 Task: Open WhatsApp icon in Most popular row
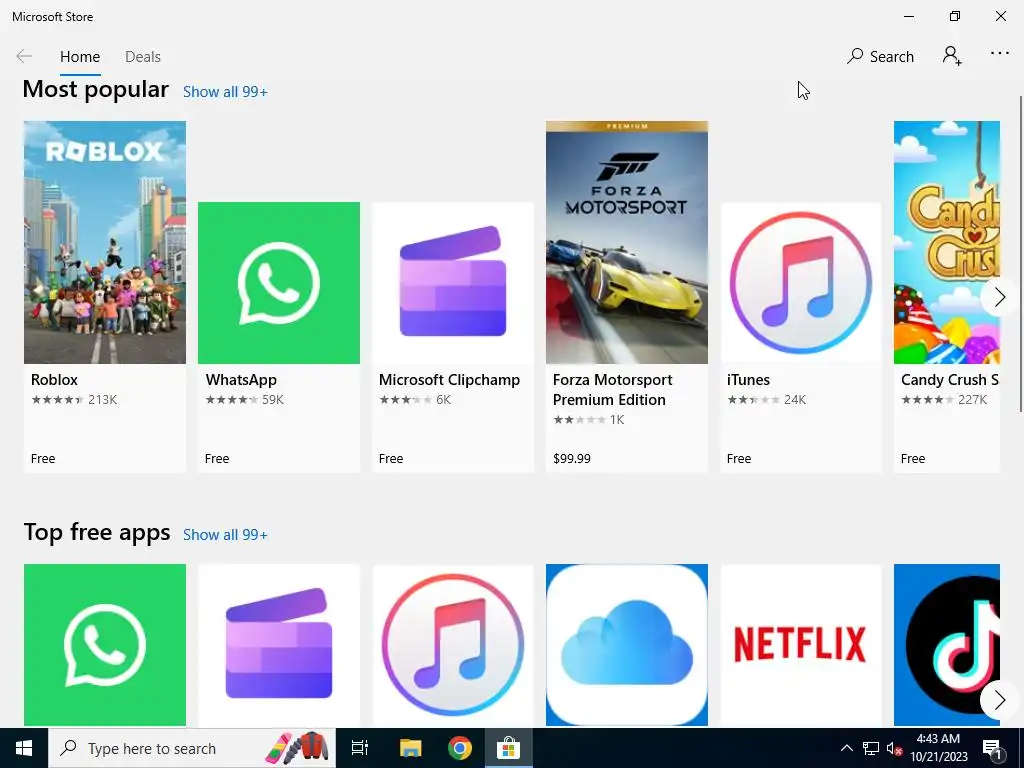coord(279,283)
